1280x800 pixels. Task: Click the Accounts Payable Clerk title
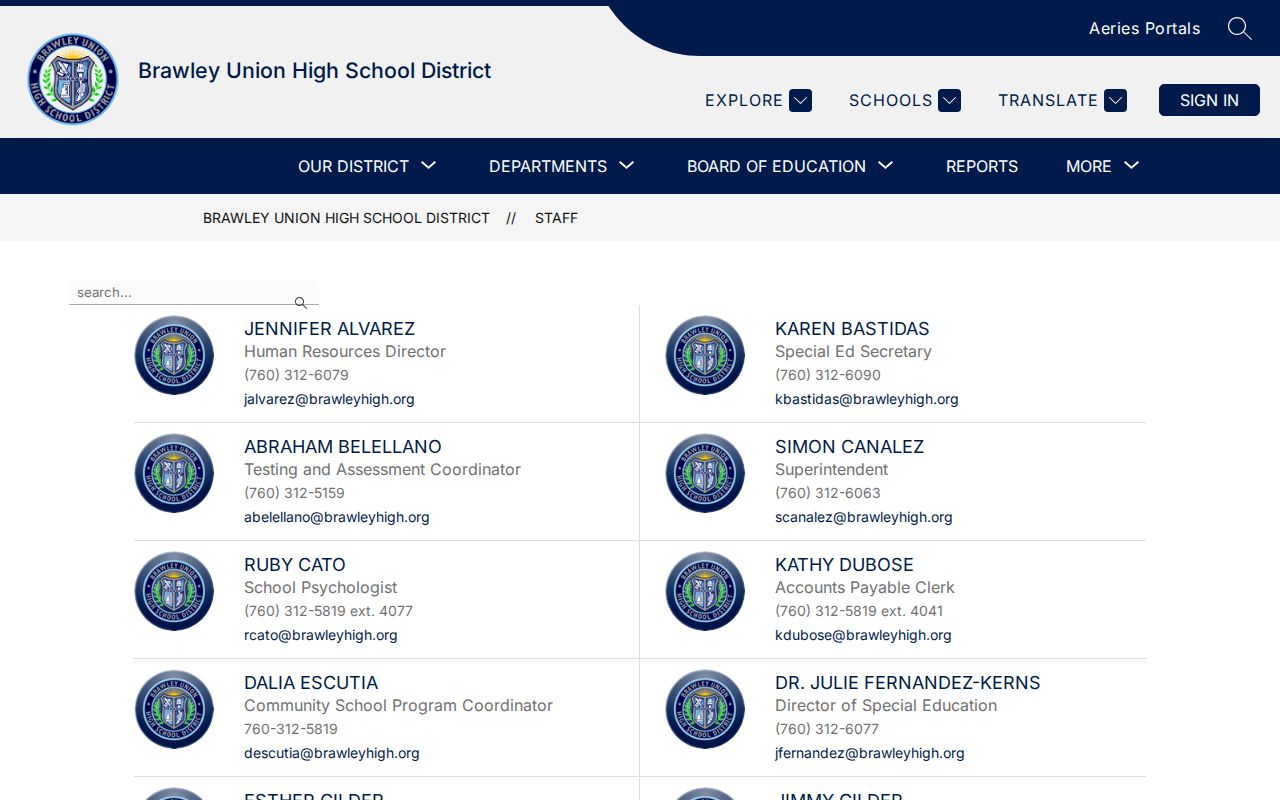[865, 588]
